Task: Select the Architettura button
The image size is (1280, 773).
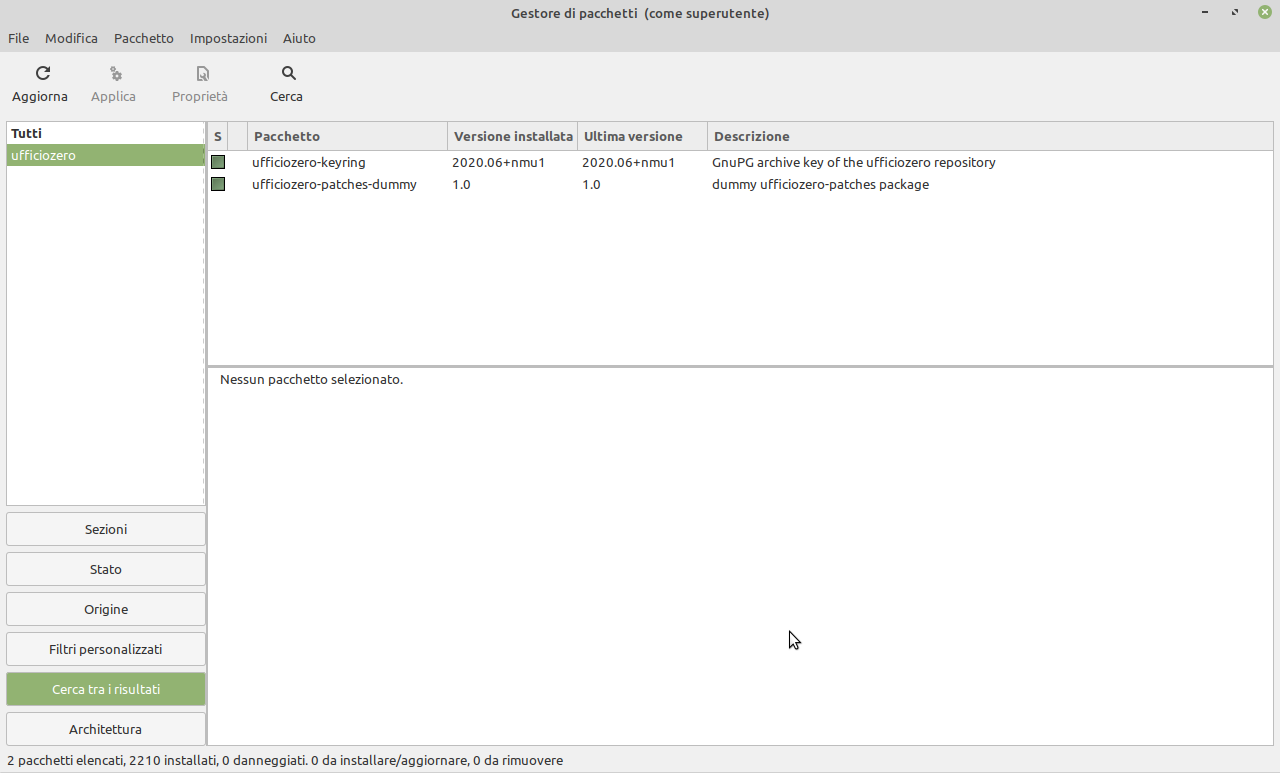Action: tap(106, 729)
